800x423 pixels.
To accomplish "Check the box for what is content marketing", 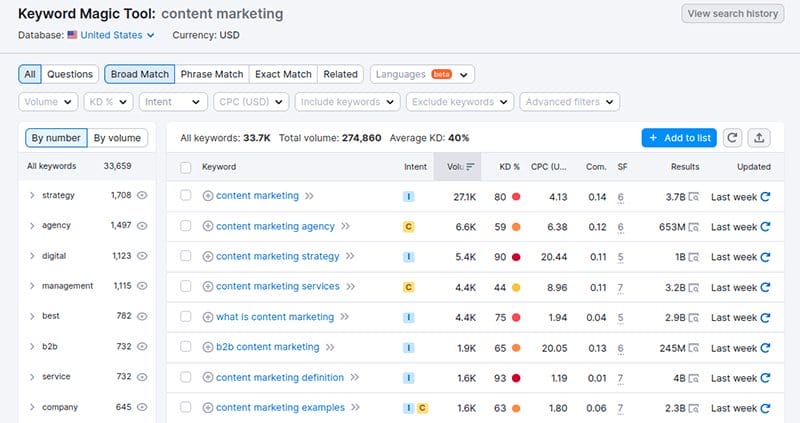I will point(186,316).
